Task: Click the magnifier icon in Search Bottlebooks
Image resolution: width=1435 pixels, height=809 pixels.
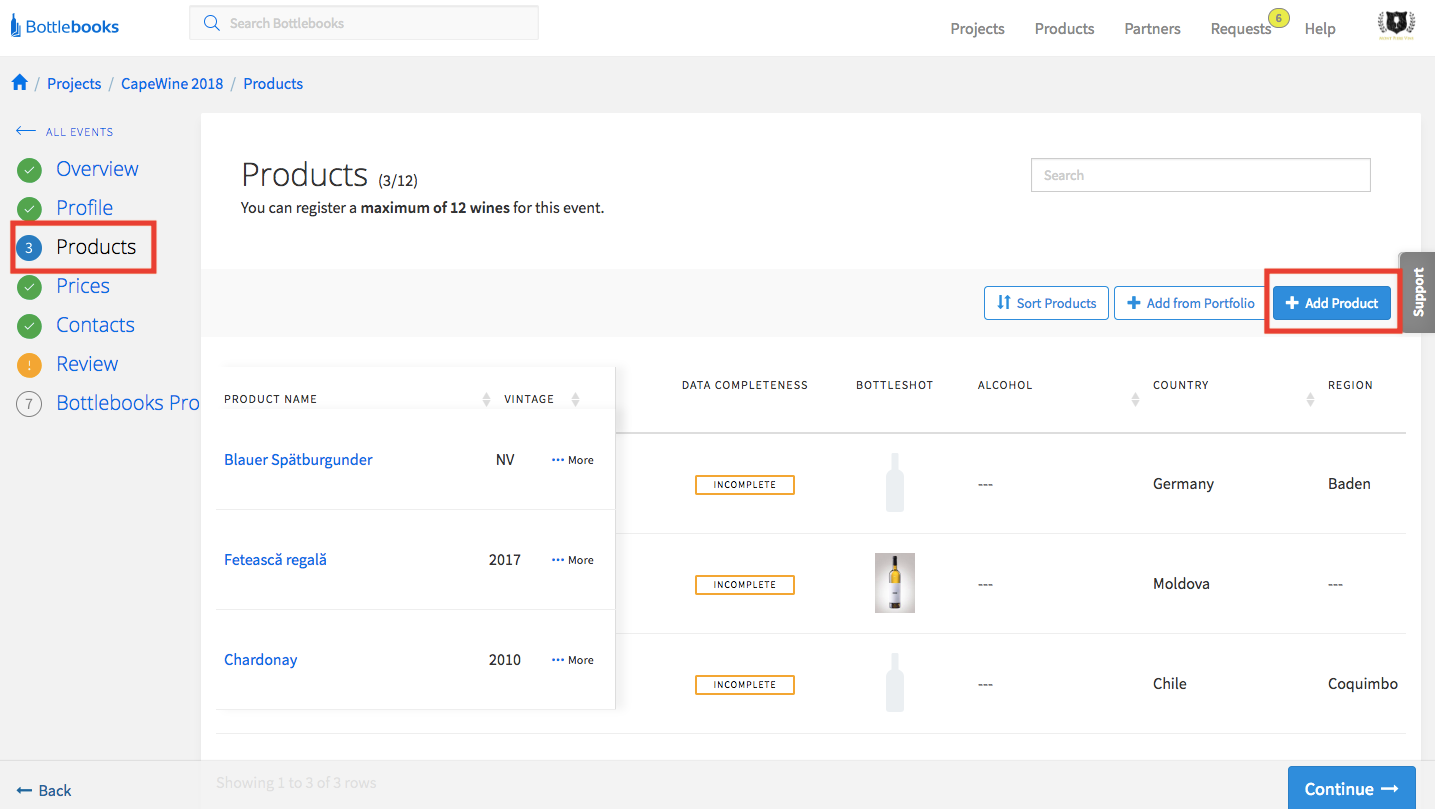Action: coord(211,22)
